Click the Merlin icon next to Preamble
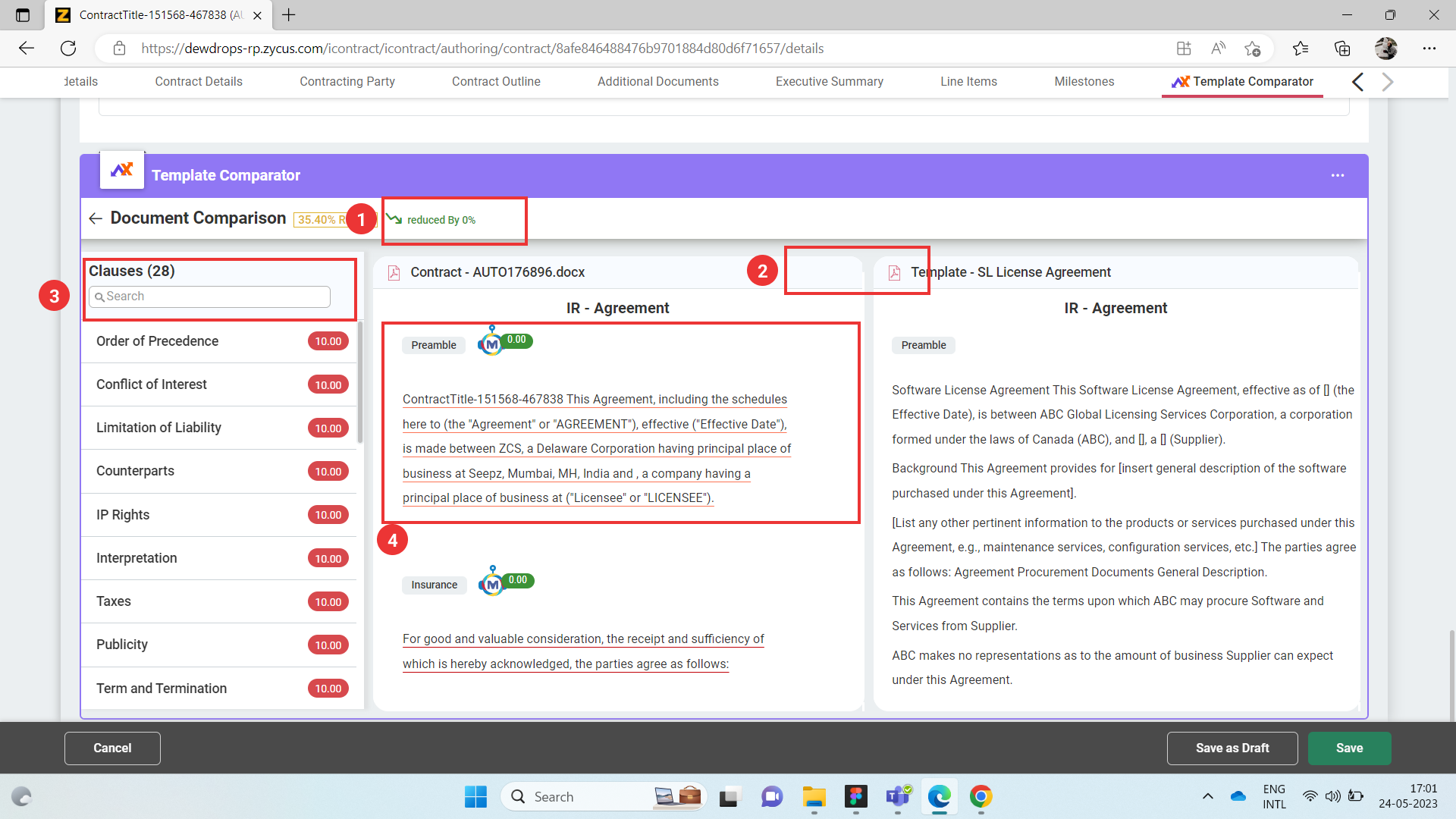This screenshot has height=819, width=1456. point(491,344)
